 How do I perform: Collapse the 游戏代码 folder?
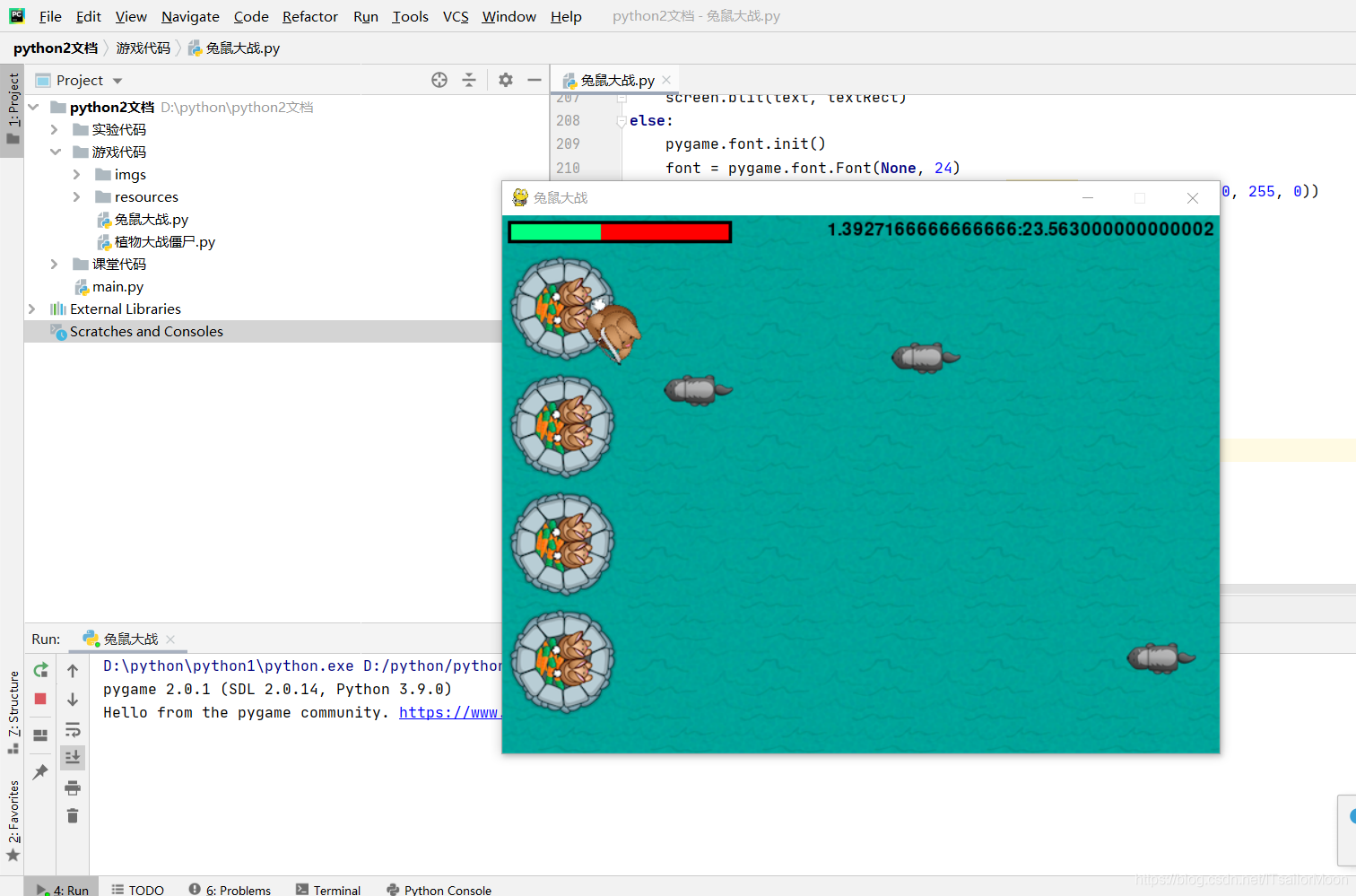pyautogui.click(x=55, y=152)
